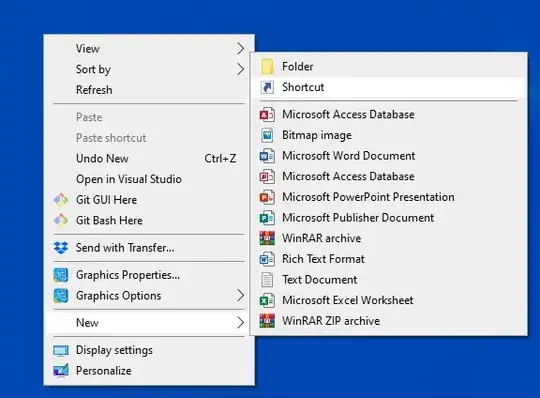Expand the Graphics Options submenu arrow

pos(240,295)
